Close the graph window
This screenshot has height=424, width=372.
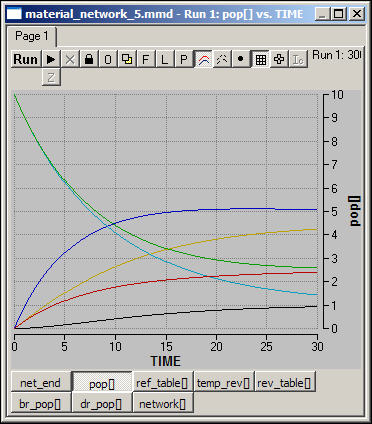[357, 14]
